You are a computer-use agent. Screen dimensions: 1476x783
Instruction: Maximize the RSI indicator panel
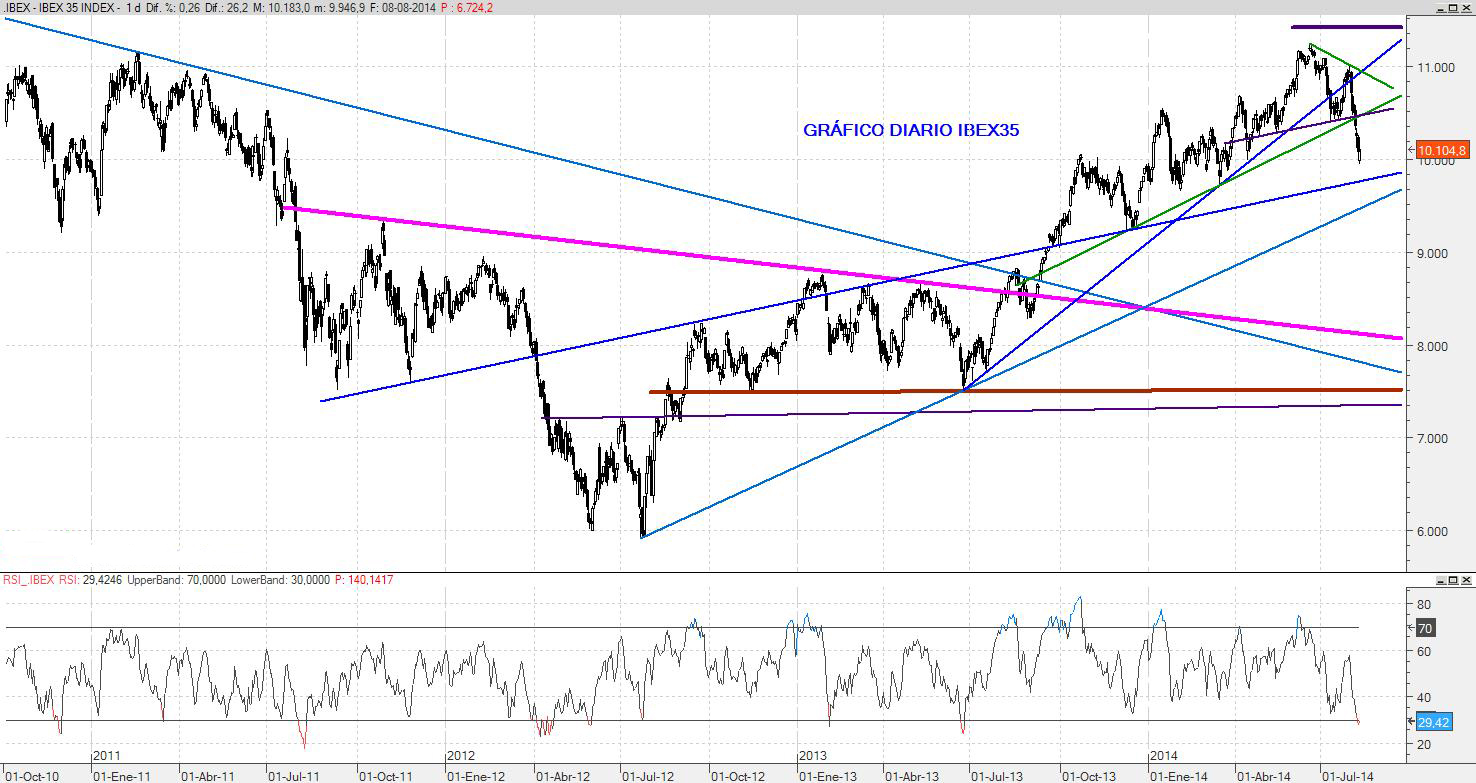coord(1452,579)
